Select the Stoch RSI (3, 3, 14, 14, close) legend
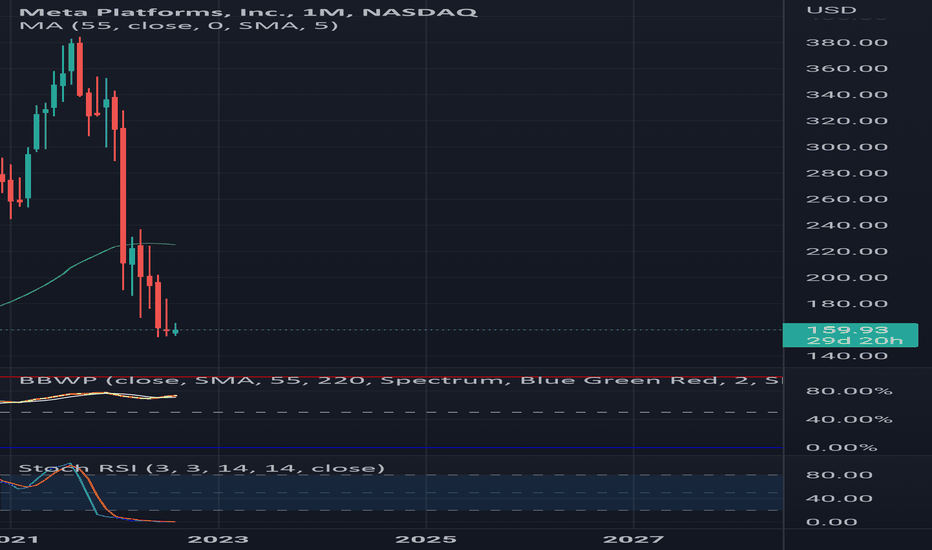The height and width of the screenshot is (550, 932). point(201,469)
